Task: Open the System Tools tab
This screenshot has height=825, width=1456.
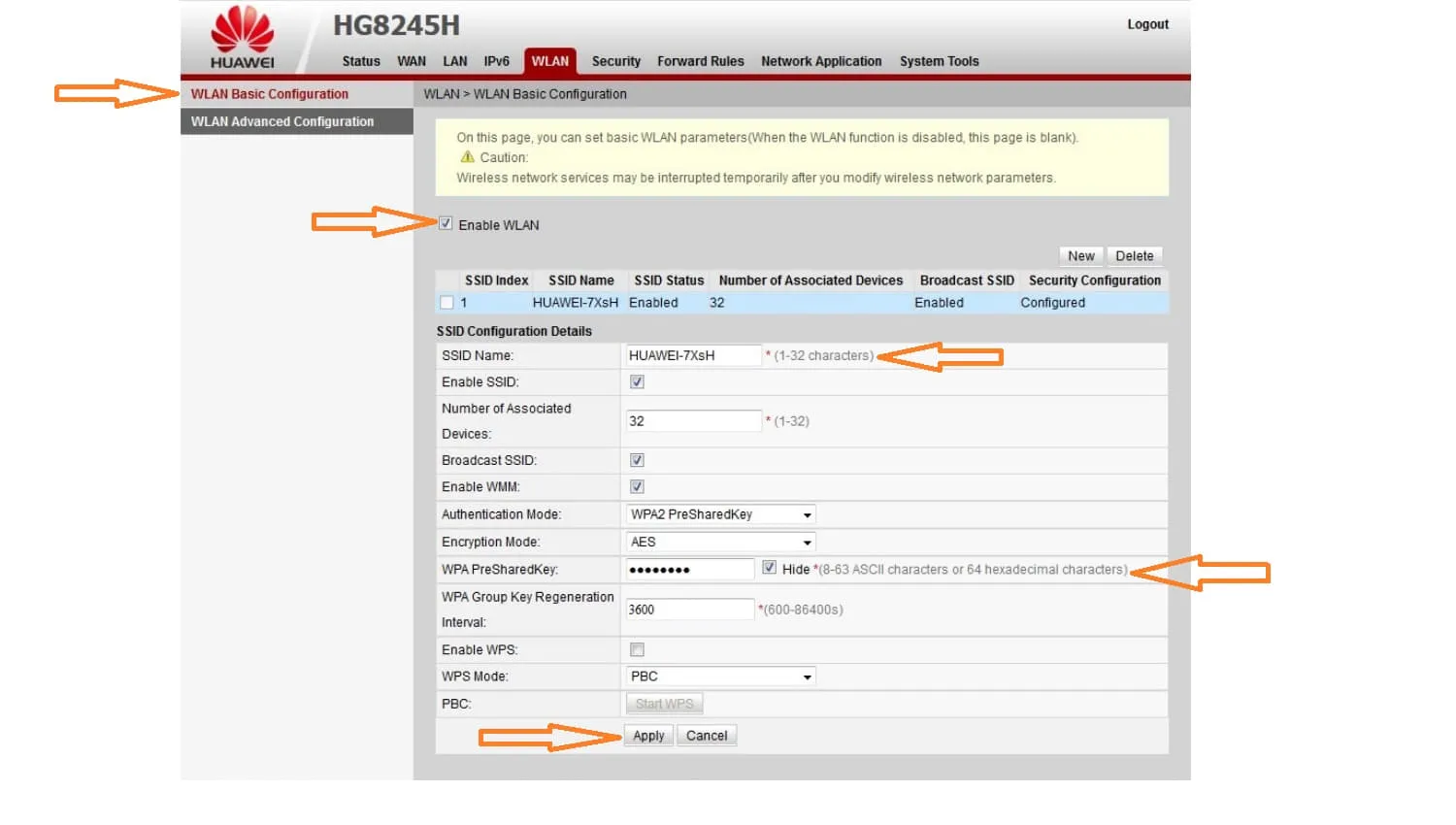Action: 940,61
